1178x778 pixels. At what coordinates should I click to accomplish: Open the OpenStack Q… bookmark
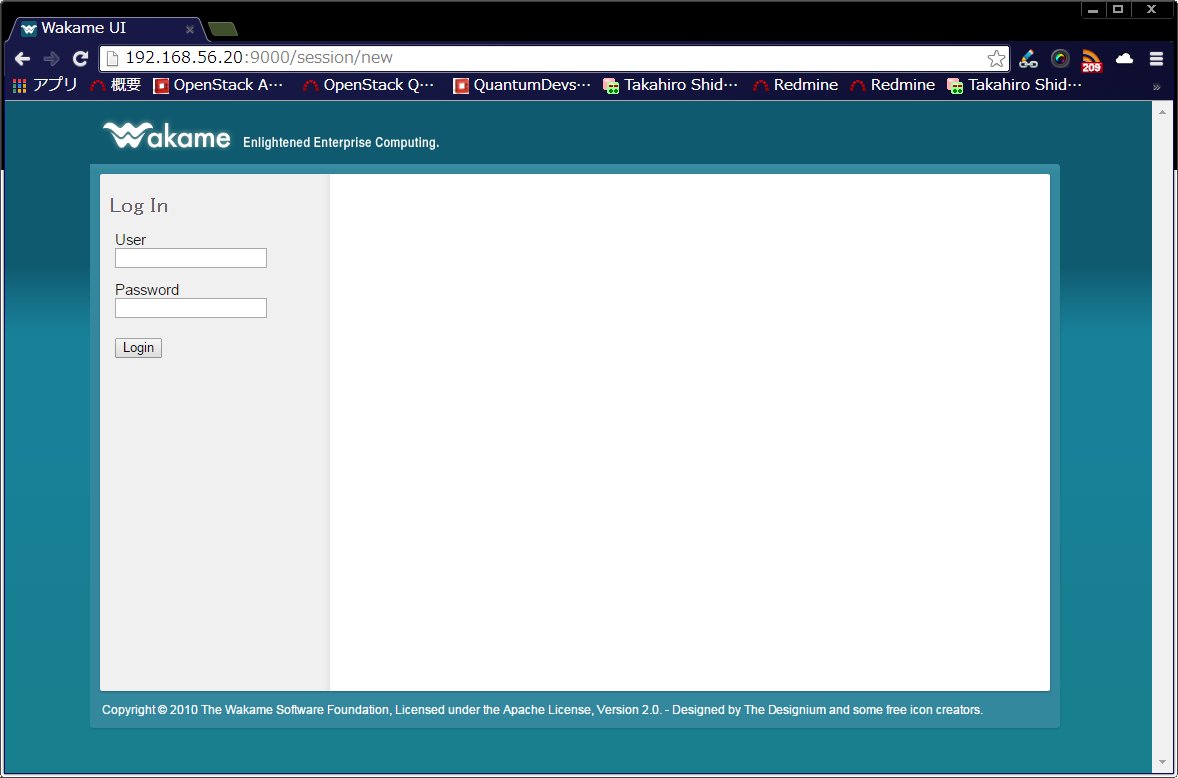point(369,85)
